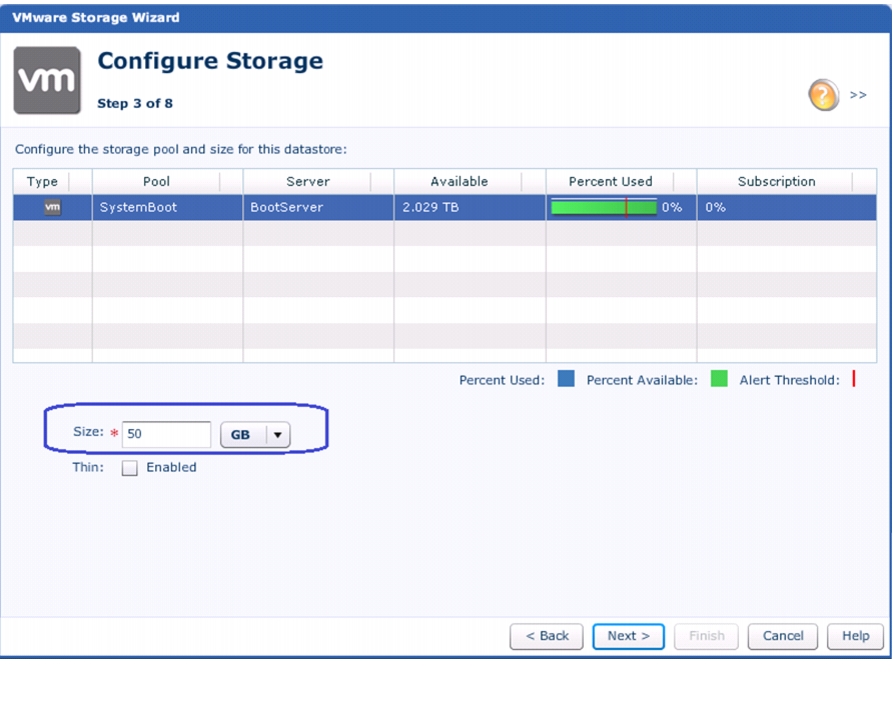This screenshot has width=893, height=705.
Task: Return to previous step with Back
Action: click(x=547, y=636)
